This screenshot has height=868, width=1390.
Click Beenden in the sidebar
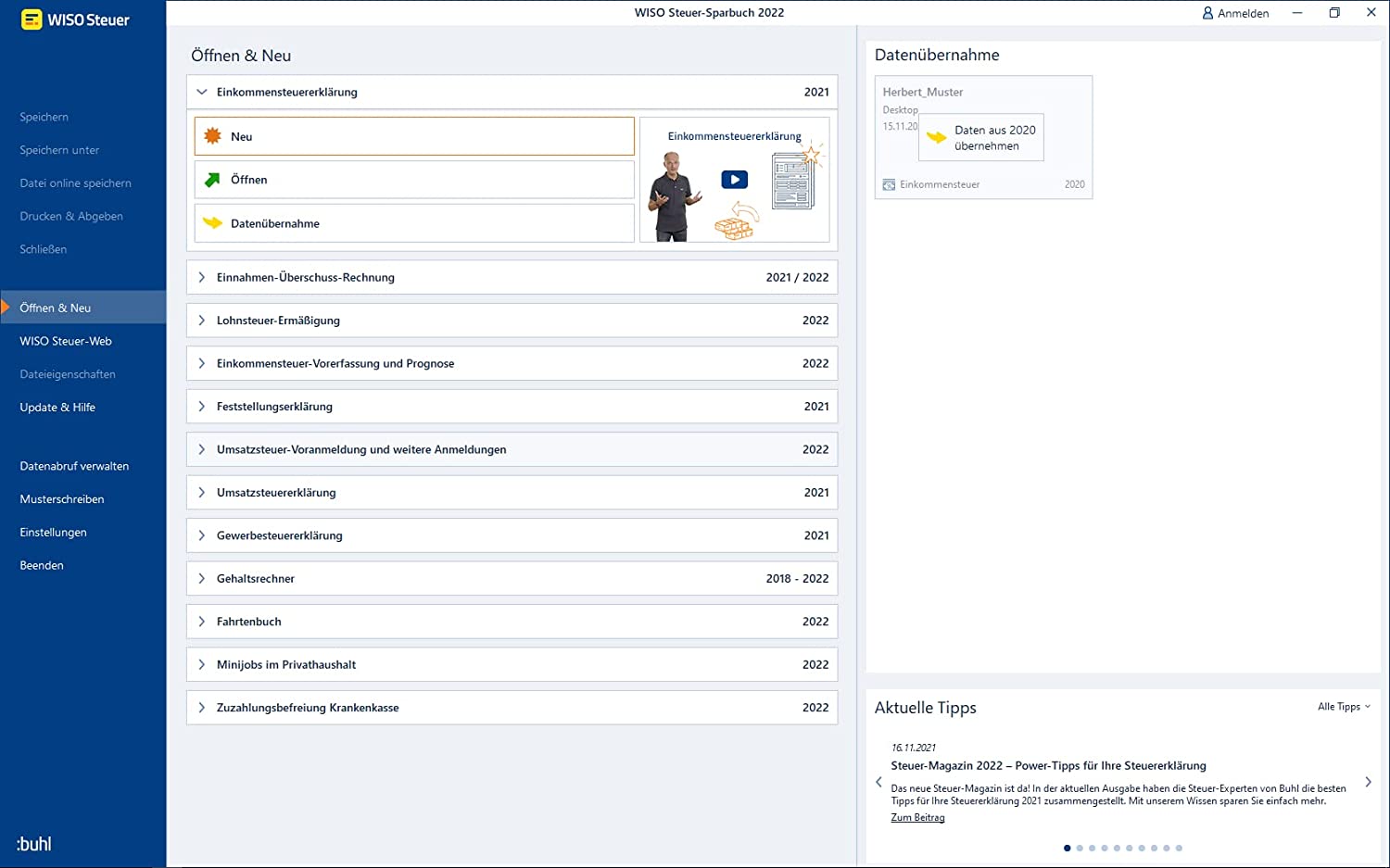tap(42, 565)
